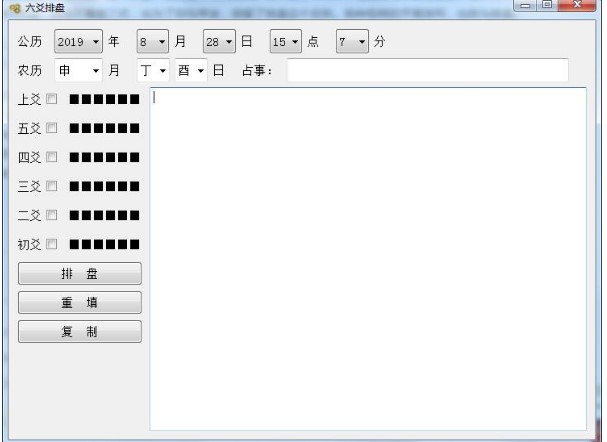Click the 五爻 solid line graphic
This screenshot has height=442, width=607.
pyautogui.click(x=105, y=128)
